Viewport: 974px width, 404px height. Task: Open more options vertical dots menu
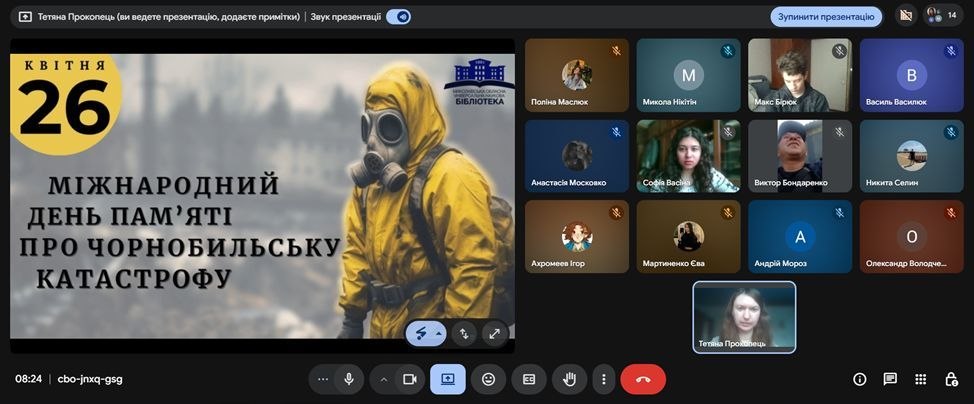click(x=602, y=379)
